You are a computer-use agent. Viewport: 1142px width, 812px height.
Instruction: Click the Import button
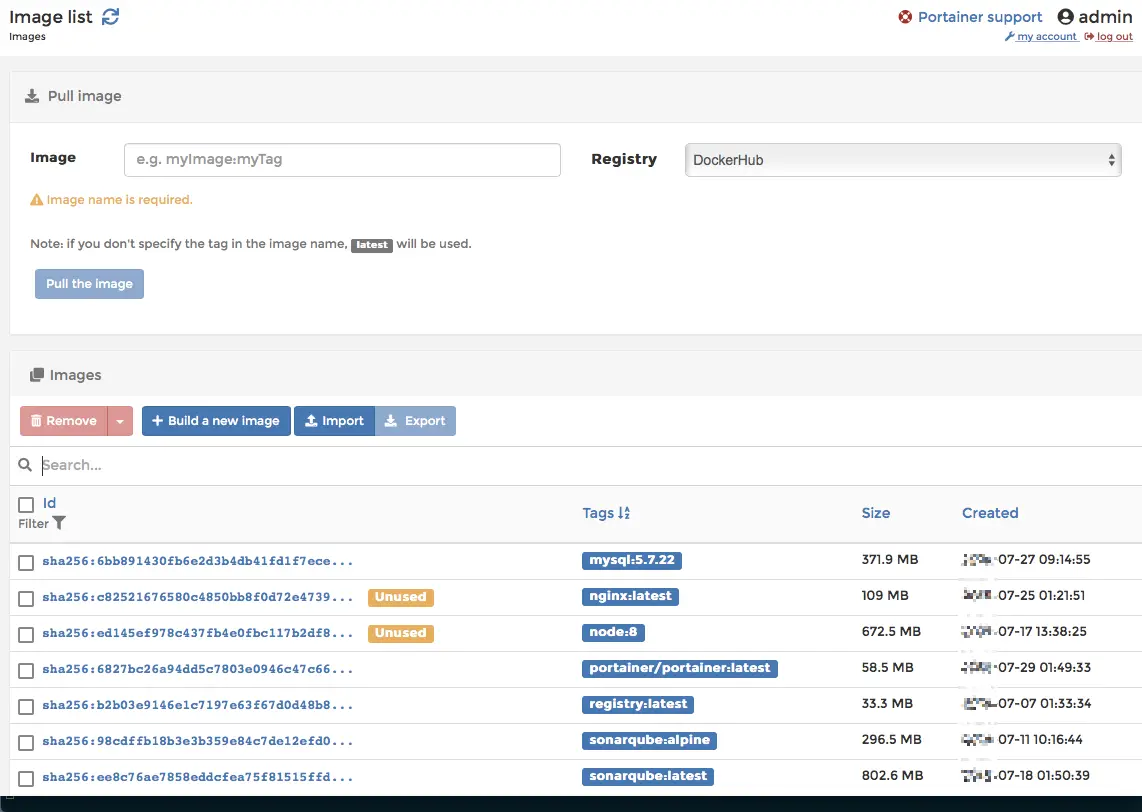pyautogui.click(x=334, y=421)
